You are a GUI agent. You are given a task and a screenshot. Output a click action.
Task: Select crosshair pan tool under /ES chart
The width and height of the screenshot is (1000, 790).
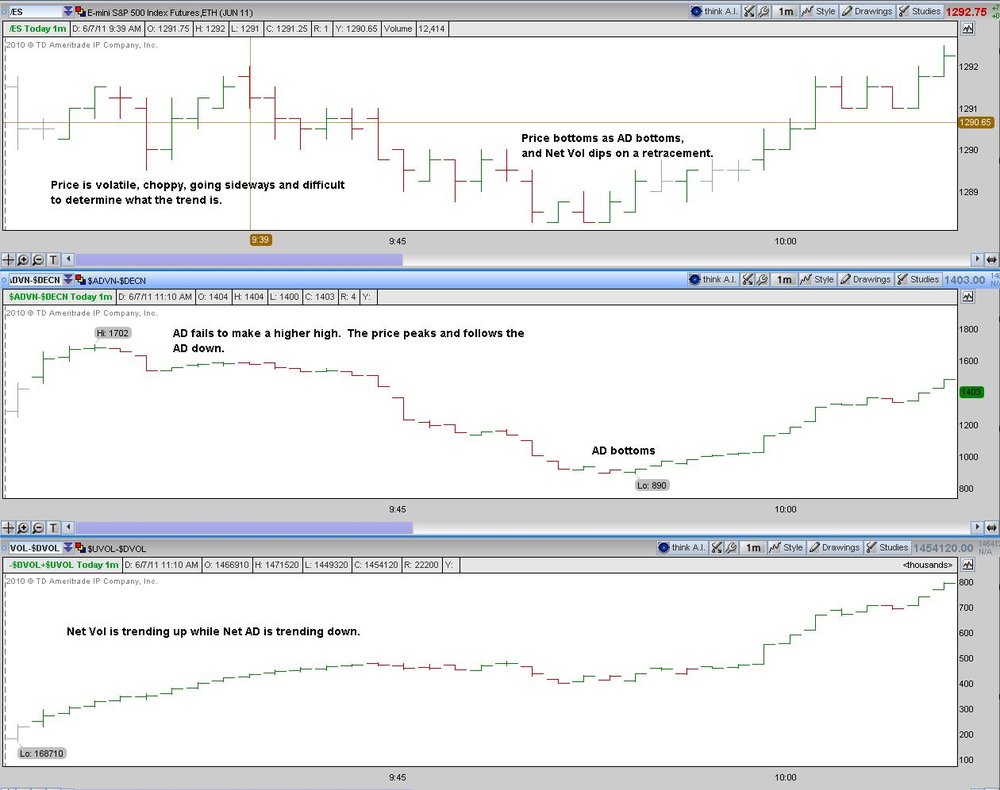(8, 260)
